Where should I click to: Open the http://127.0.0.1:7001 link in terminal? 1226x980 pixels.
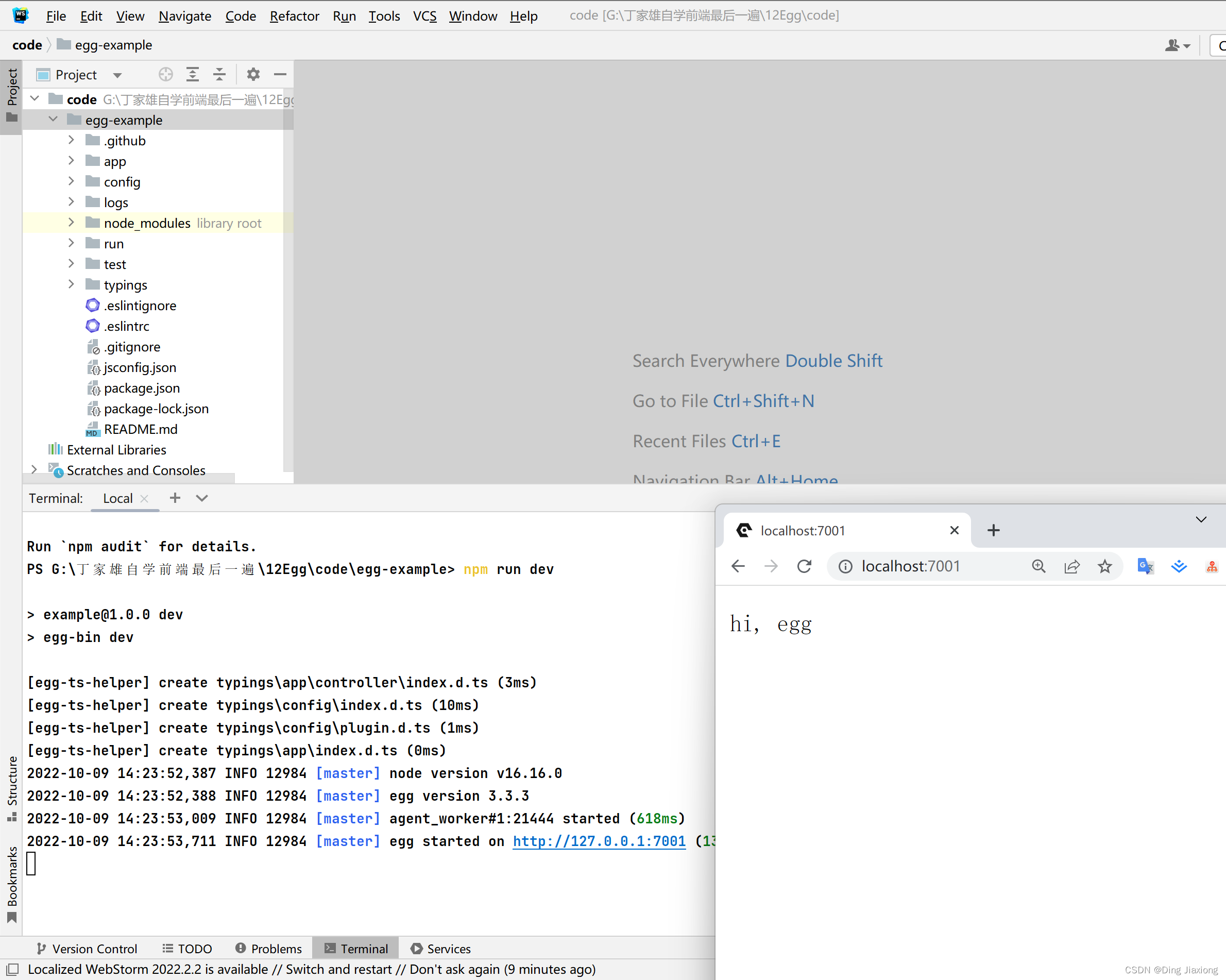click(599, 841)
